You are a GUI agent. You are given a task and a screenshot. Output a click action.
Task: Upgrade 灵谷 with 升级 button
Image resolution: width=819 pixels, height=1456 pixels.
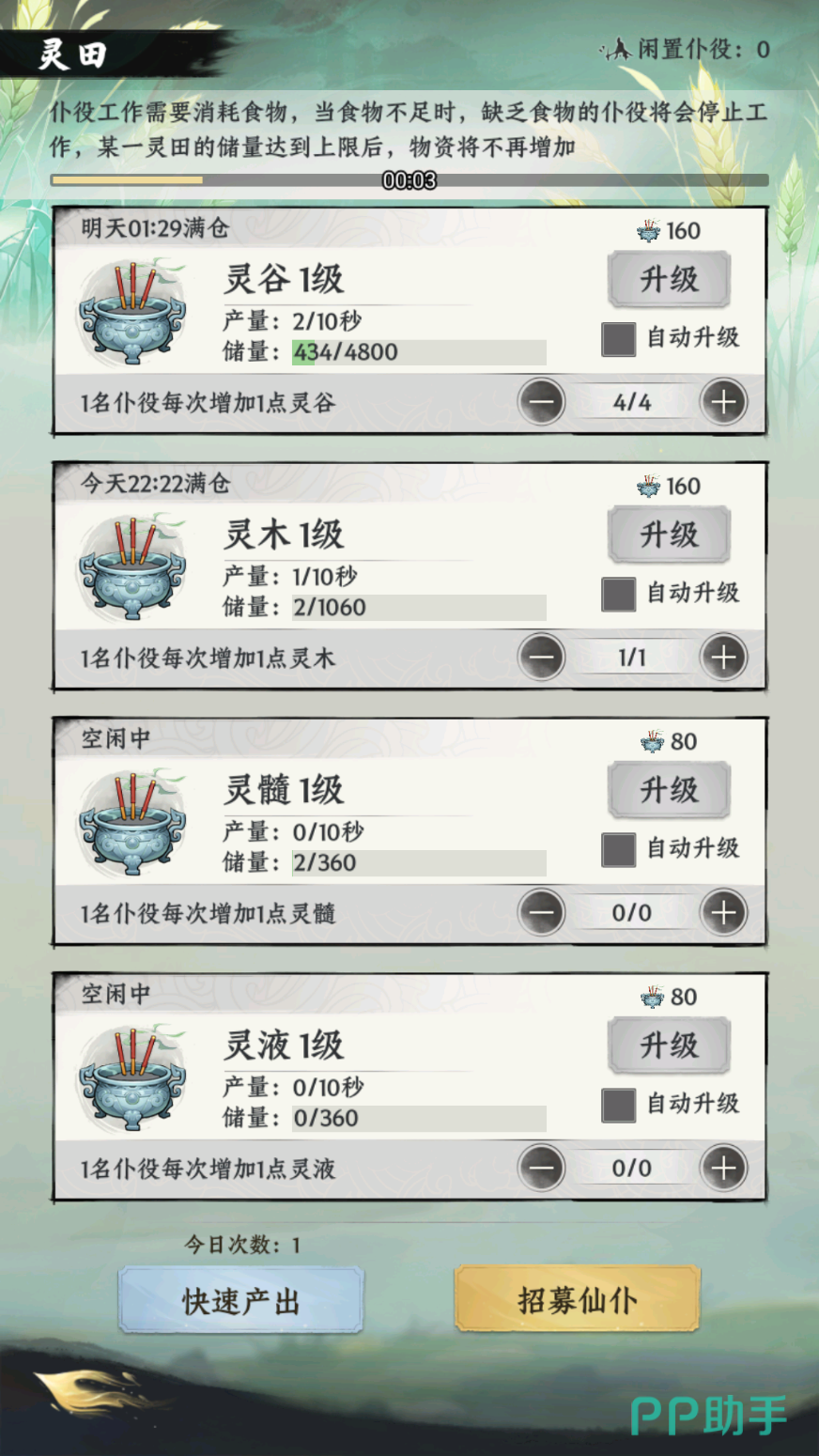(x=669, y=279)
